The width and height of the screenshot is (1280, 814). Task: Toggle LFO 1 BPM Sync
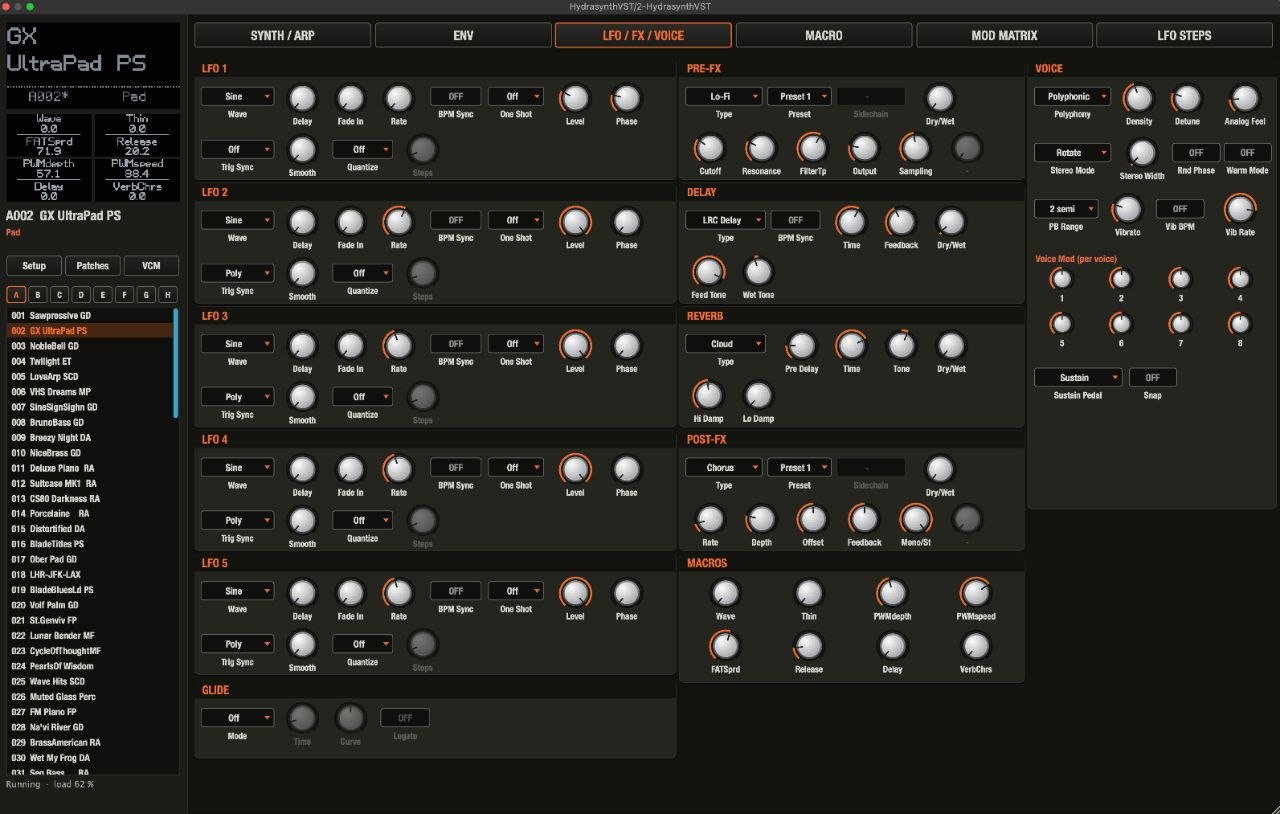[456, 97]
